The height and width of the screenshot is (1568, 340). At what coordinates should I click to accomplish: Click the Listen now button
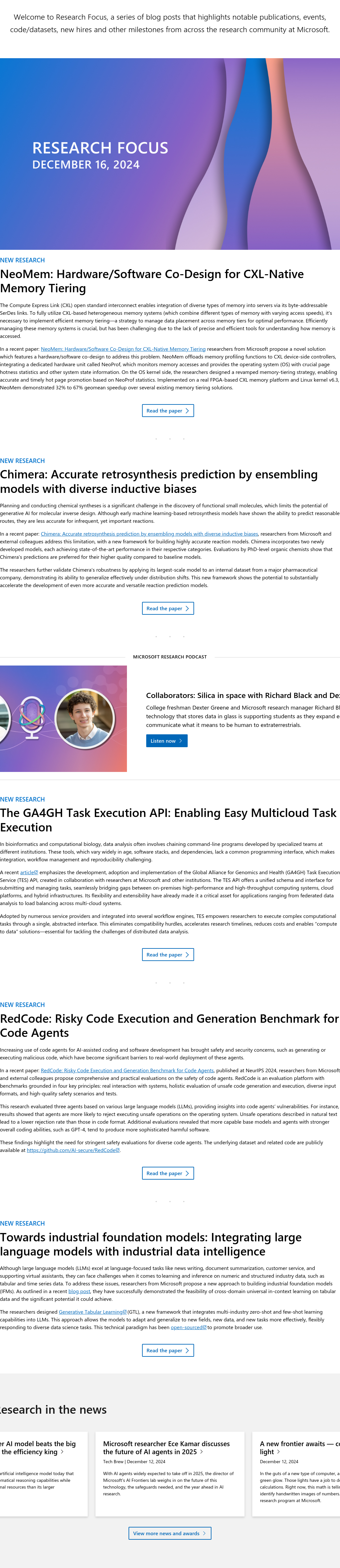click(x=167, y=741)
